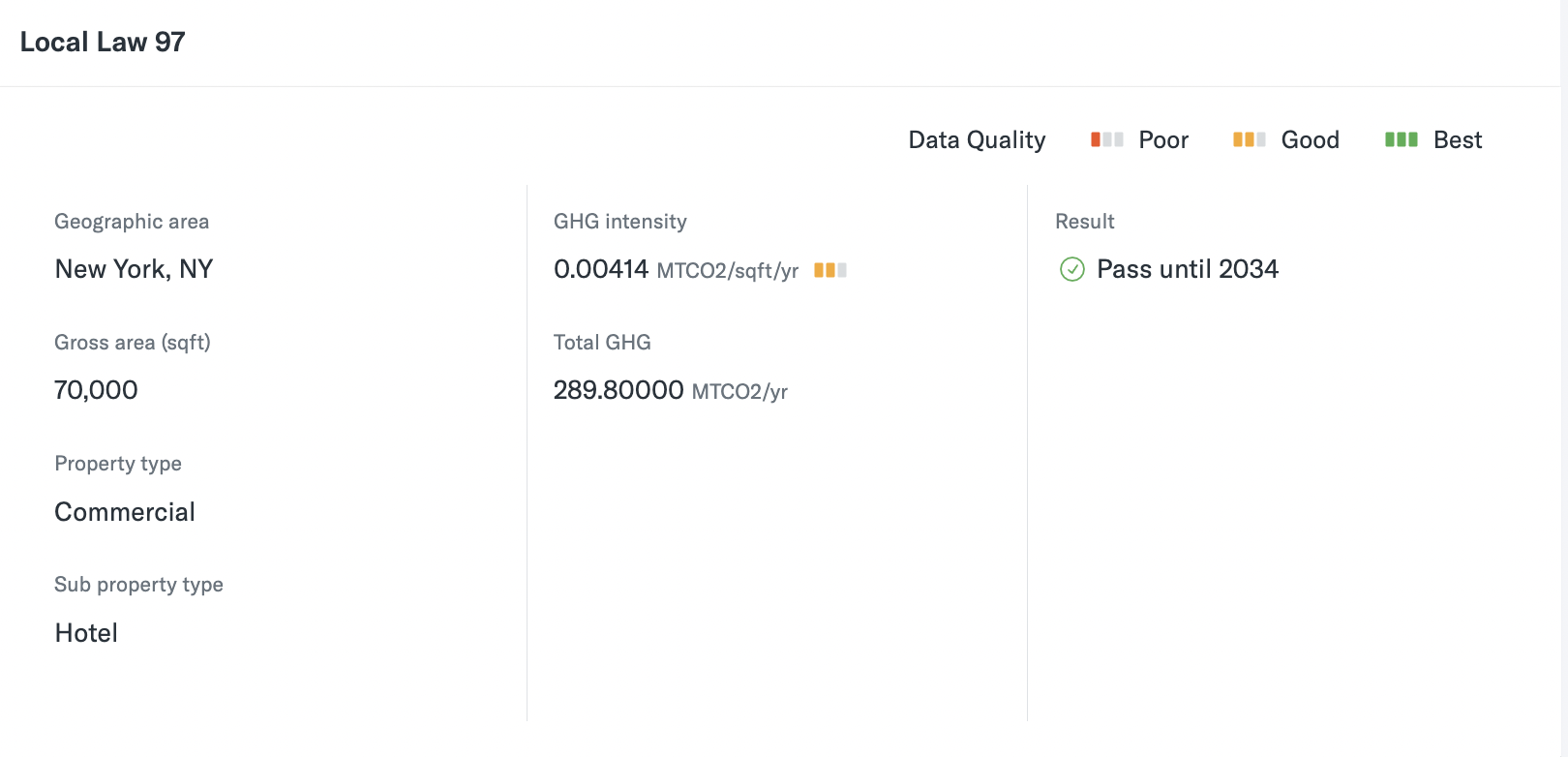The height and width of the screenshot is (757, 1568).
Task: Click the 70,000 gross area value
Action: [x=96, y=390]
